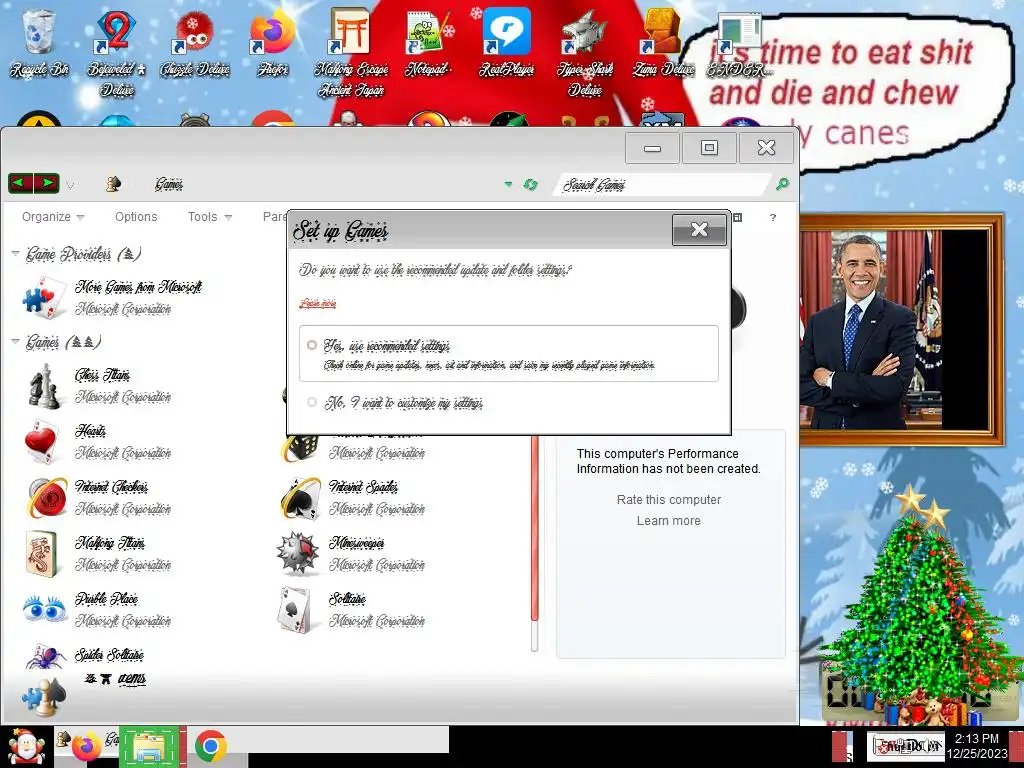This screenshot has width=1024, height=768.
Task: Open File Explorer from the taskbar
Action: tap(150, 746)
